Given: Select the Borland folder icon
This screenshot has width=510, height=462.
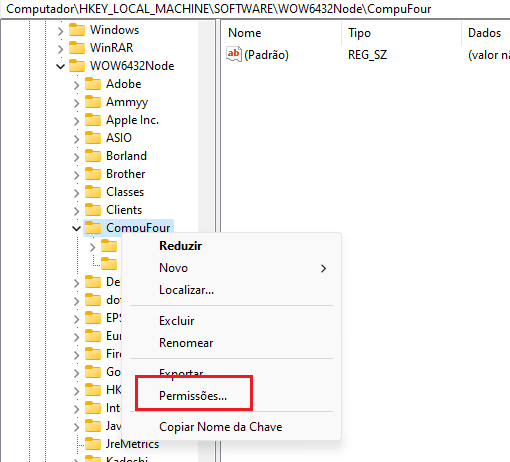Looking at the screenshot, I should (x=93, y=156).
